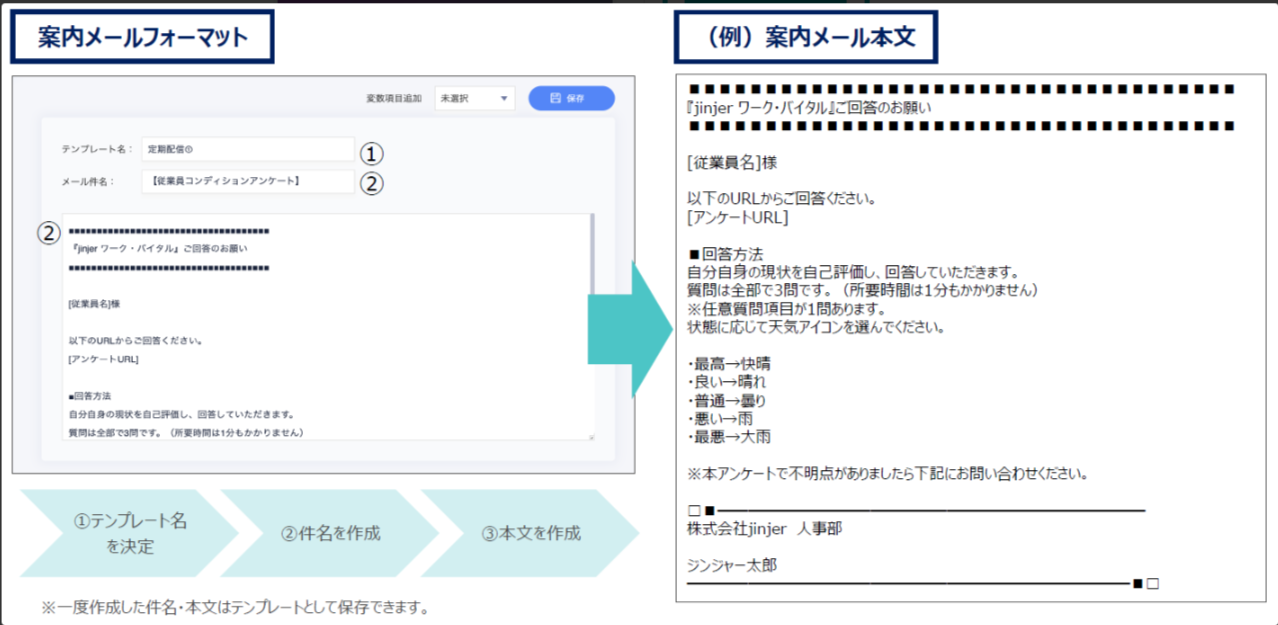Click the circled ① marker beside template name
Image resolution: width=1278 pixels, height=625 pixels.
(371, 154)
